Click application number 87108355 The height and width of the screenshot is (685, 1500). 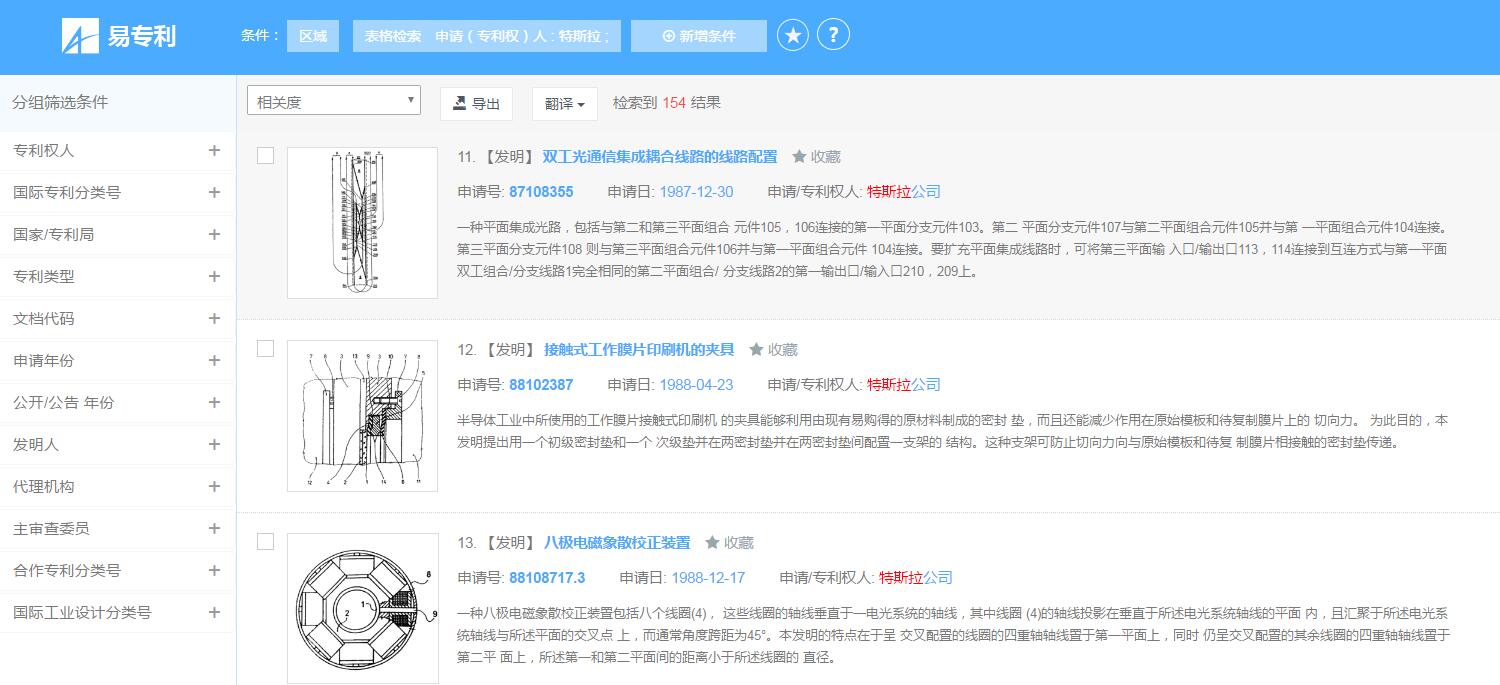point(541,192)
